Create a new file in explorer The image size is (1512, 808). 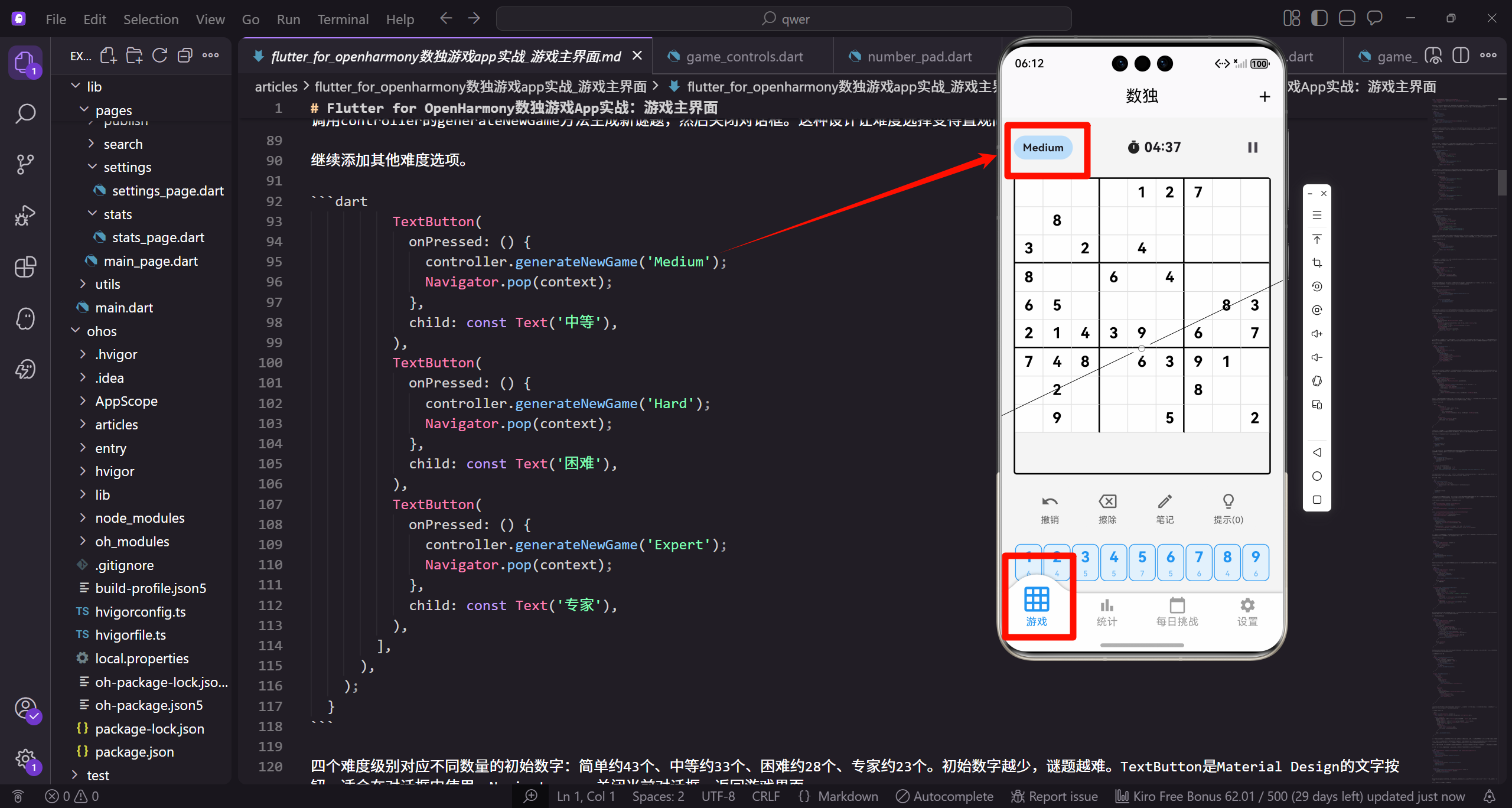point(108,56)
